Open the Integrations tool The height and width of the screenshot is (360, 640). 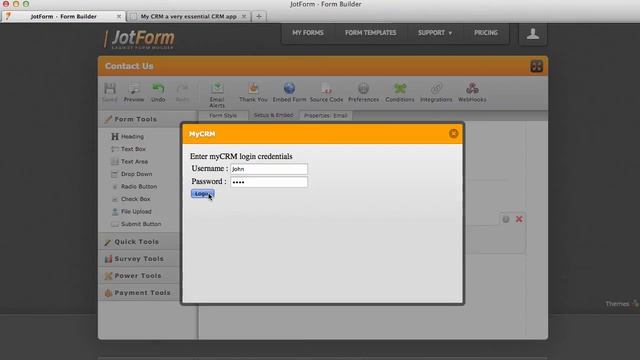(436, 92)
